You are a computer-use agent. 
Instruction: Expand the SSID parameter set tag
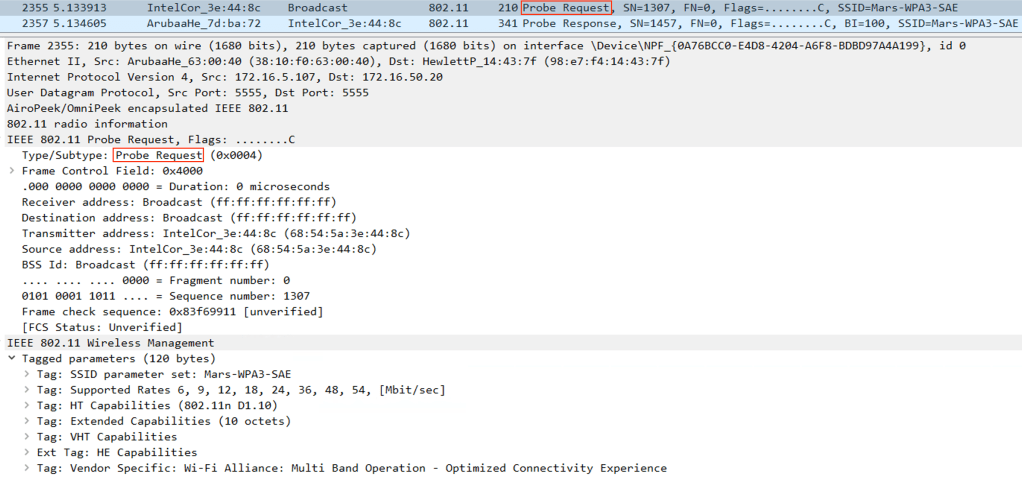26,374
